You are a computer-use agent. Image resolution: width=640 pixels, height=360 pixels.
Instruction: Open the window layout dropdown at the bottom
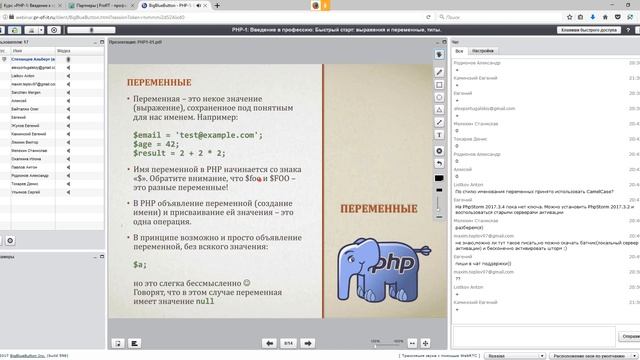[x=594, y=356]
